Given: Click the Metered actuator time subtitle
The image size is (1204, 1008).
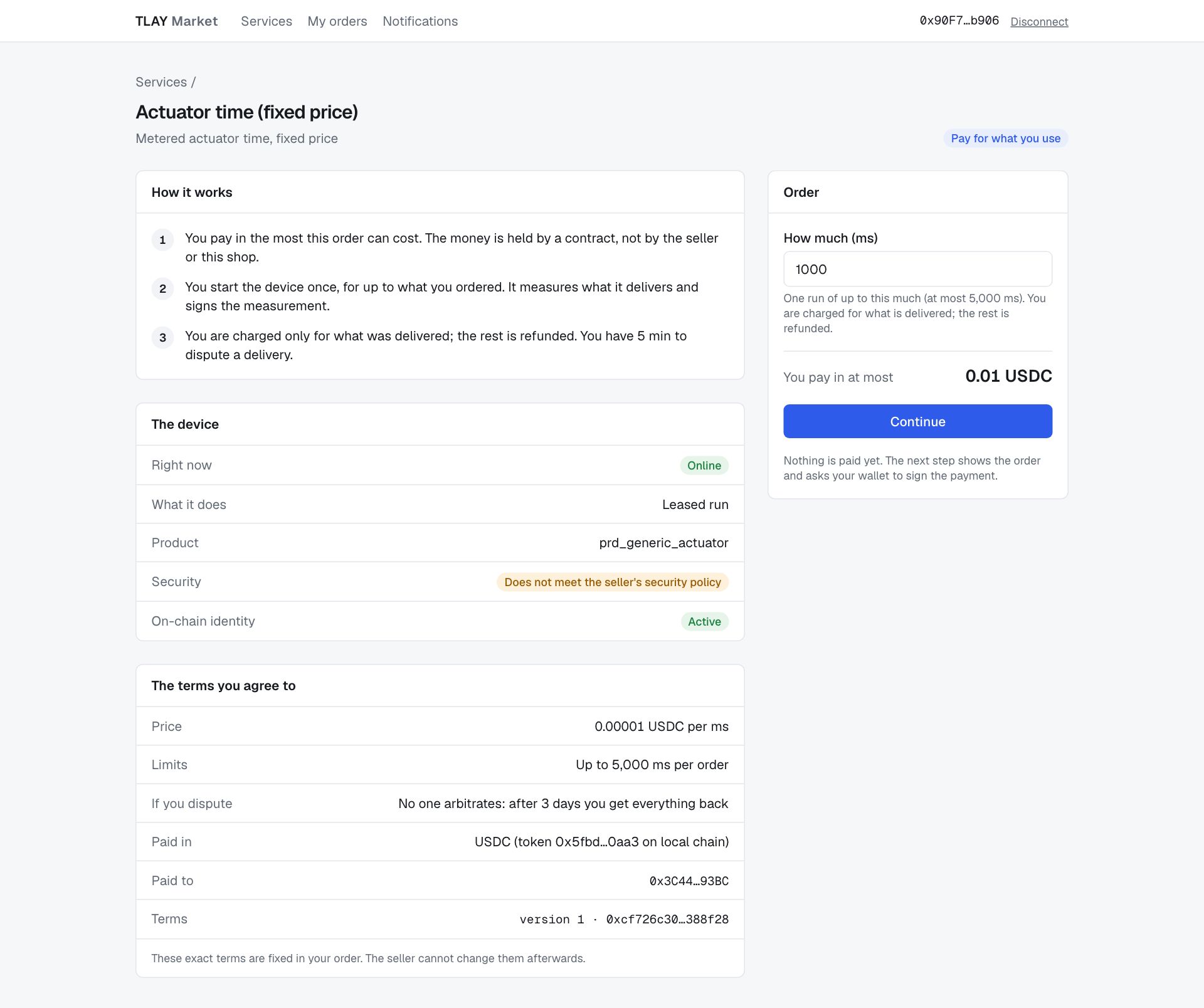Looking at the screenshot, I should (x=236, y=139).
